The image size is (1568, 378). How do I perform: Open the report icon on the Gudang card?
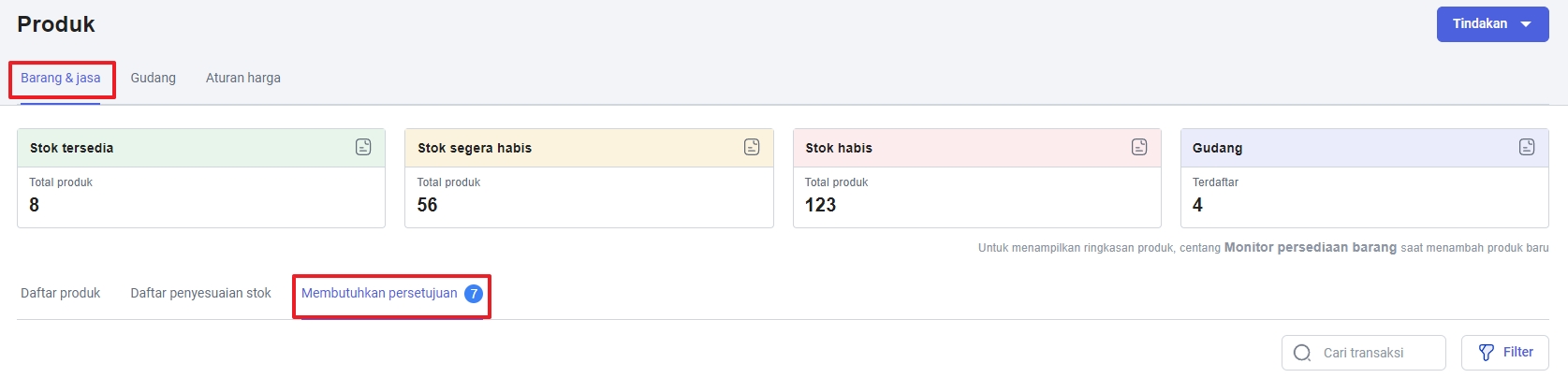1527,147
